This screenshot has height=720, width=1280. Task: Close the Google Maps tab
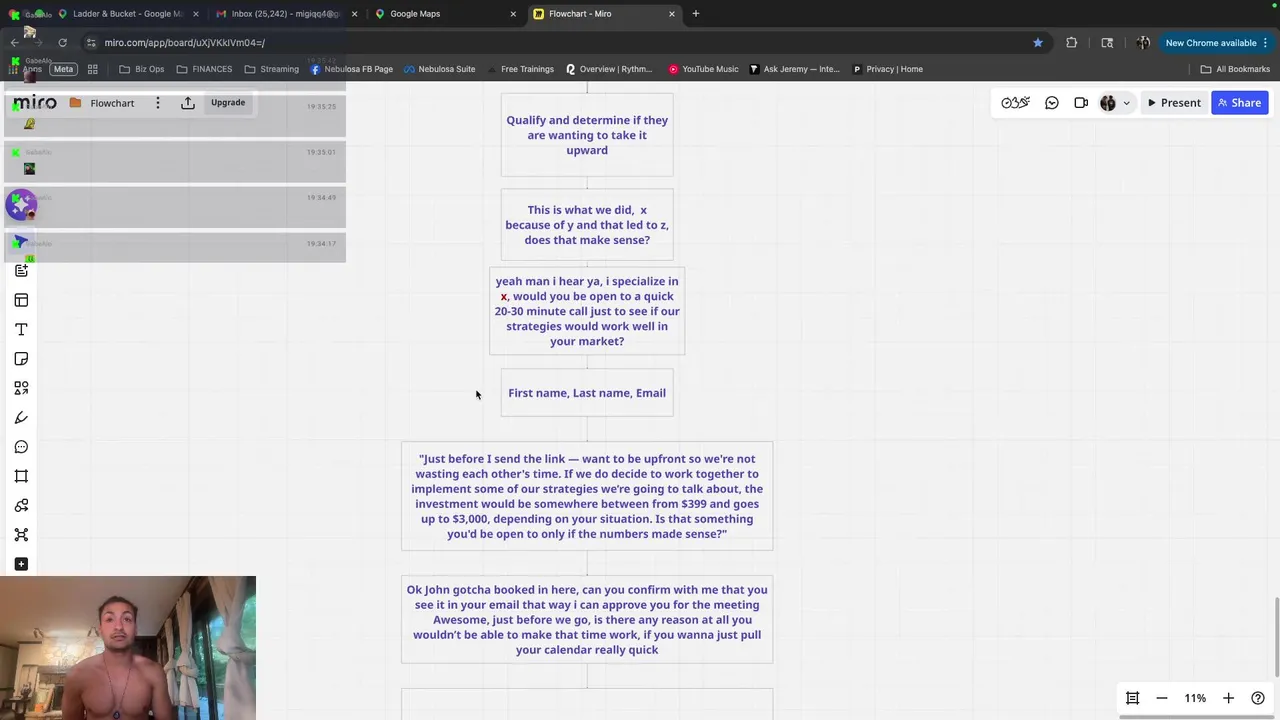(513, 14)
